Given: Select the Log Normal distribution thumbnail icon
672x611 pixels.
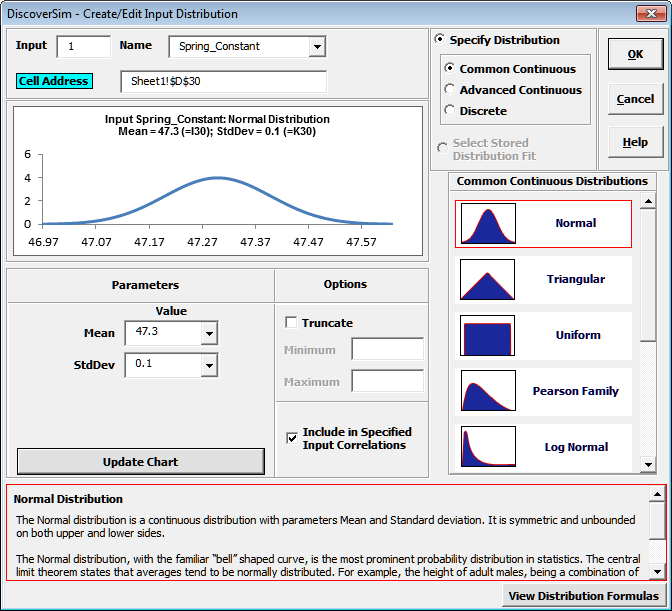Looking at the screenshot, I should coord(488,446).
